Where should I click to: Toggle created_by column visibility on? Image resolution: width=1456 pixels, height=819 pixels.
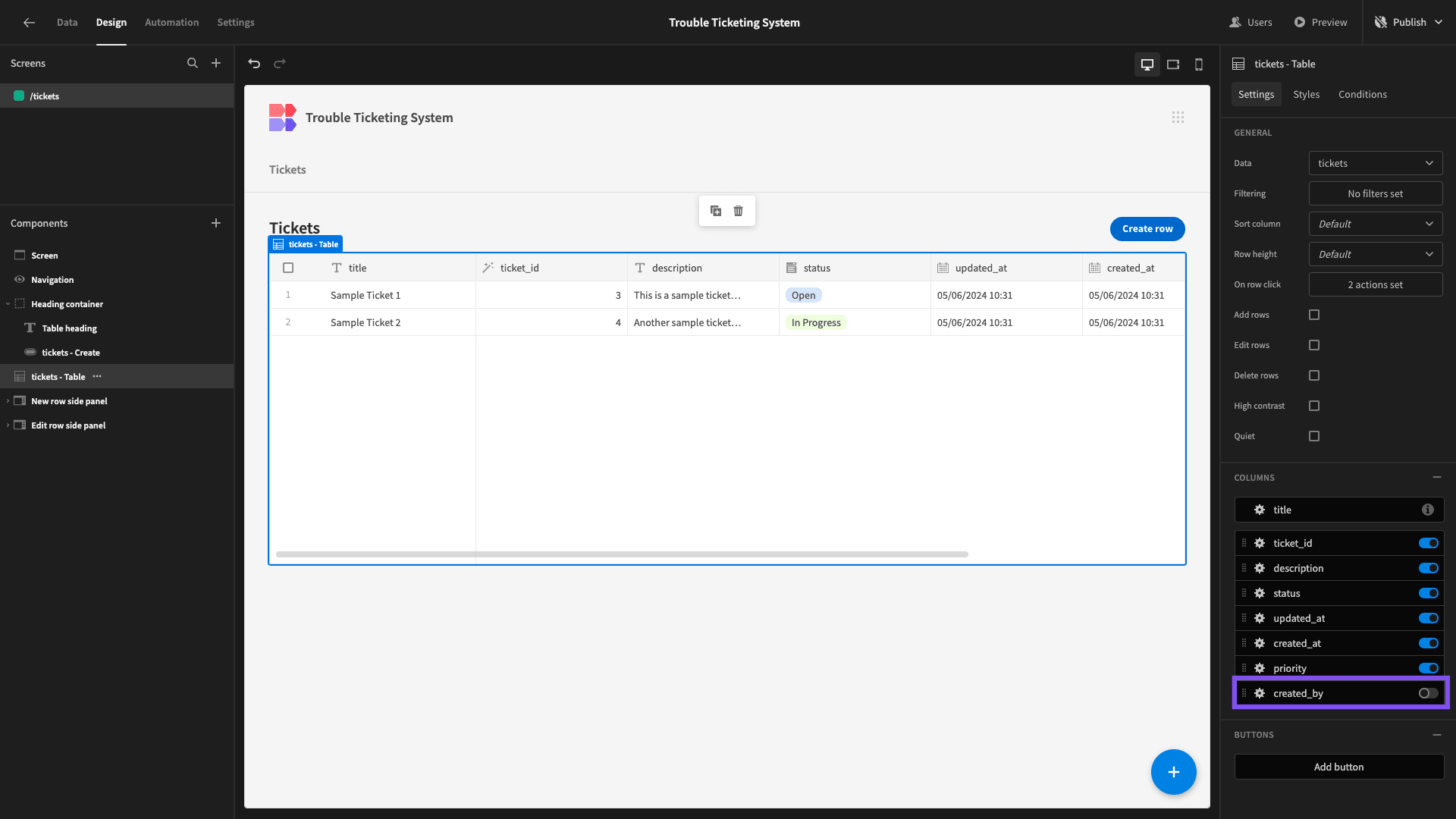(x=1428, y=693)
